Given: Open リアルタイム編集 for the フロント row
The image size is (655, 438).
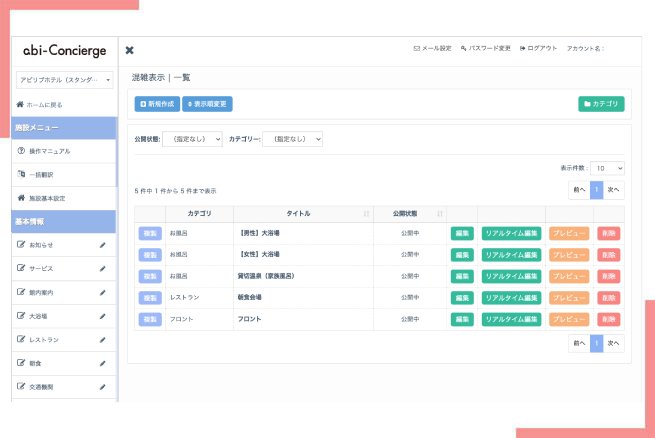Looking at the screenshot, I should (511, 319).
